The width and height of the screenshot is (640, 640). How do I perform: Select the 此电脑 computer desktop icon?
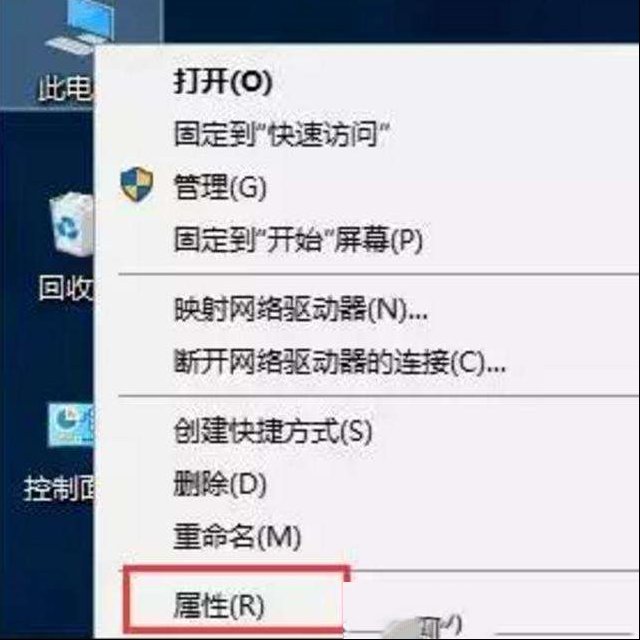(x=78, y=29)
